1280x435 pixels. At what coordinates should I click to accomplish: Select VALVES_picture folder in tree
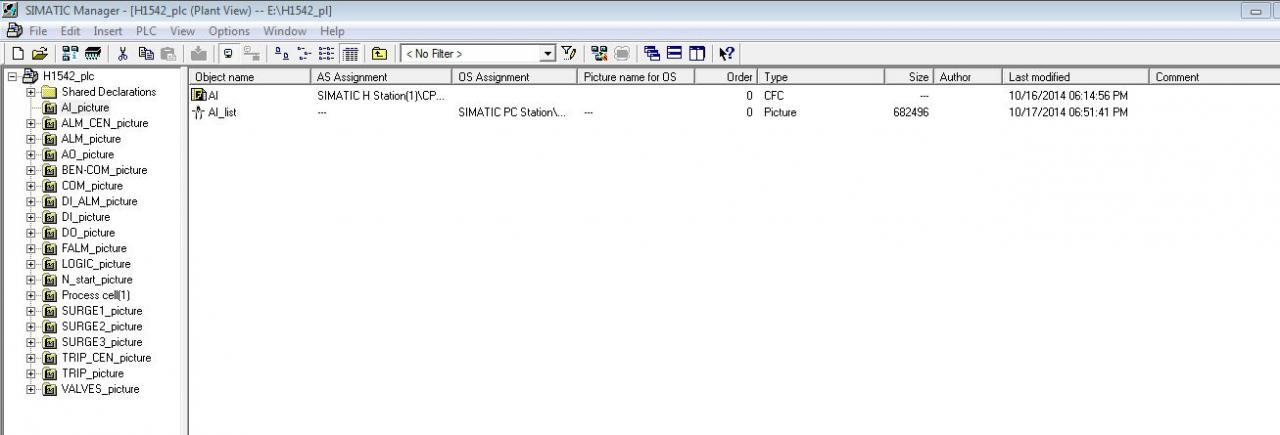[100, 389]
